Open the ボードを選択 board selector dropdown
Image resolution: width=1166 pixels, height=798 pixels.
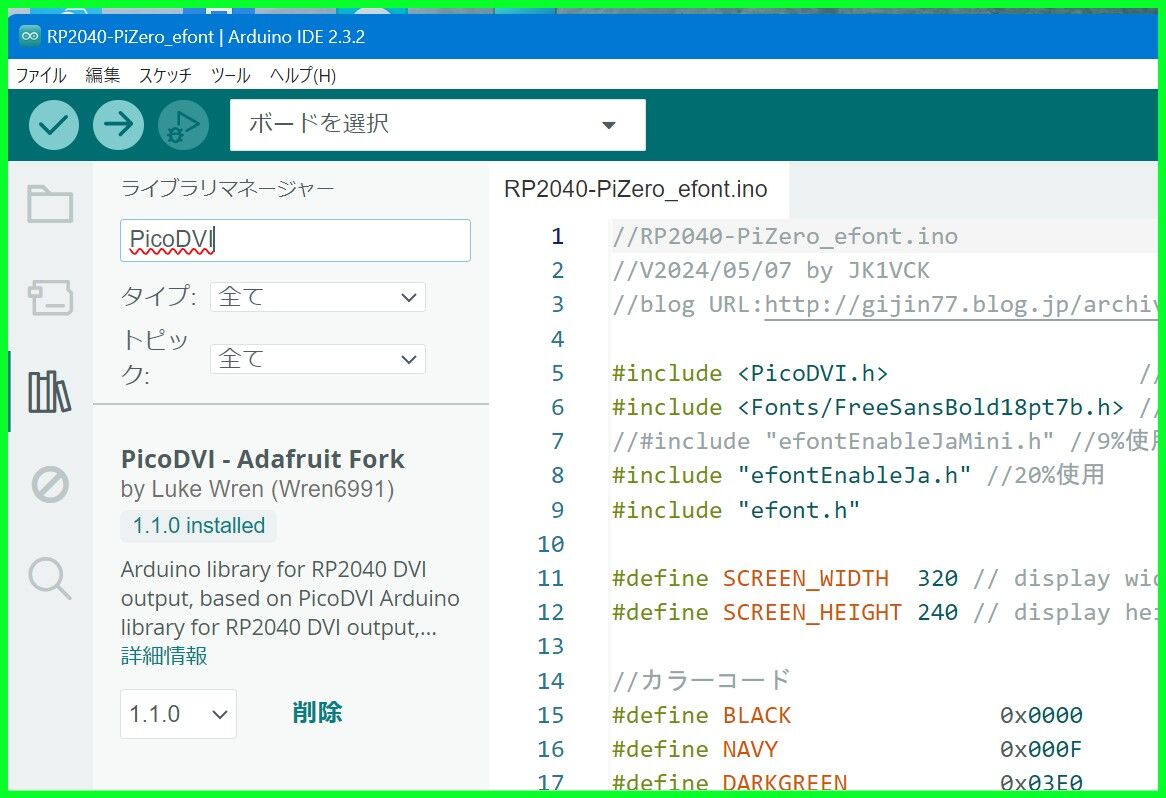[437, 125]
